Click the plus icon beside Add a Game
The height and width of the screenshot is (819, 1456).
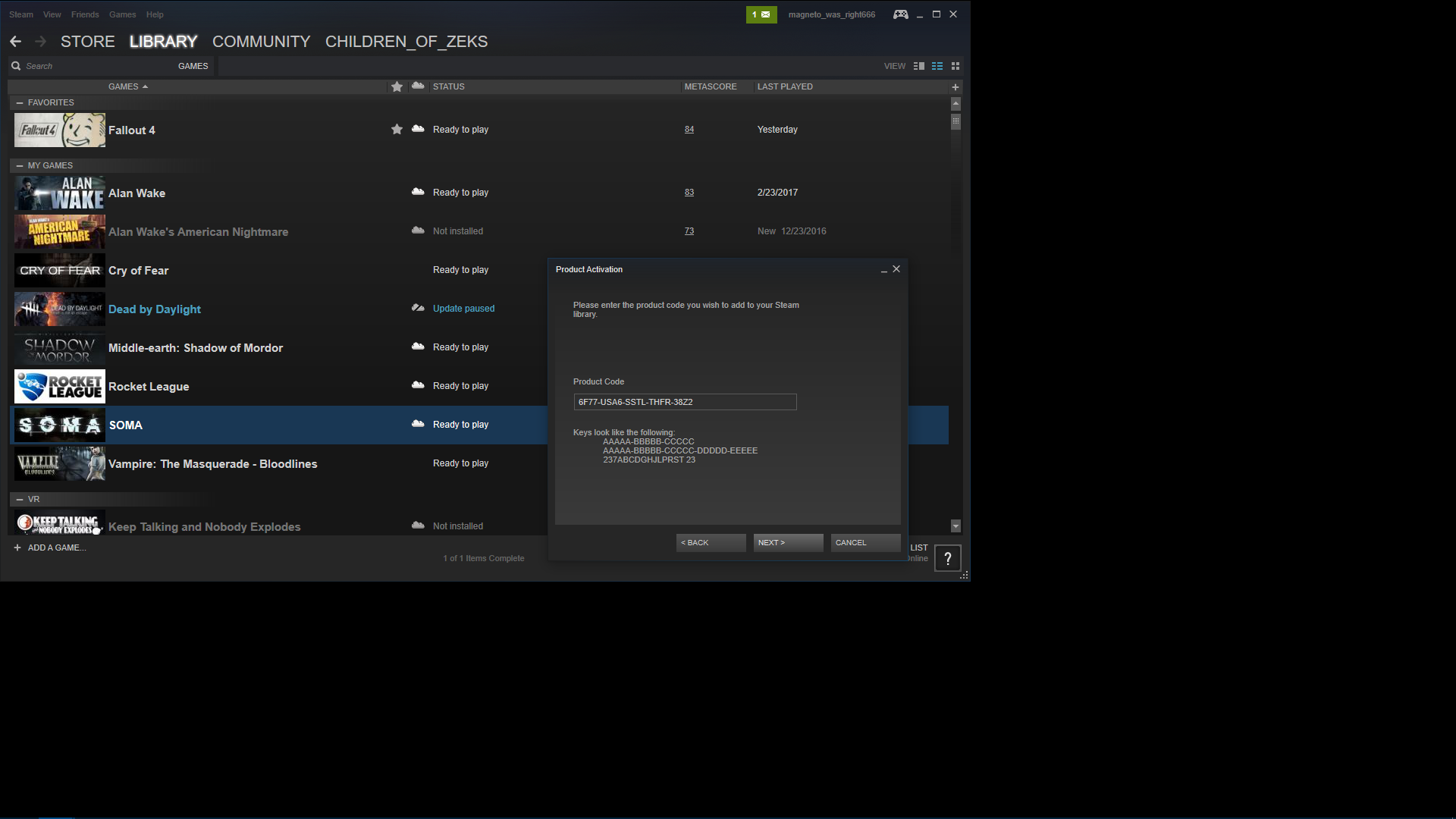click(17, 548)
